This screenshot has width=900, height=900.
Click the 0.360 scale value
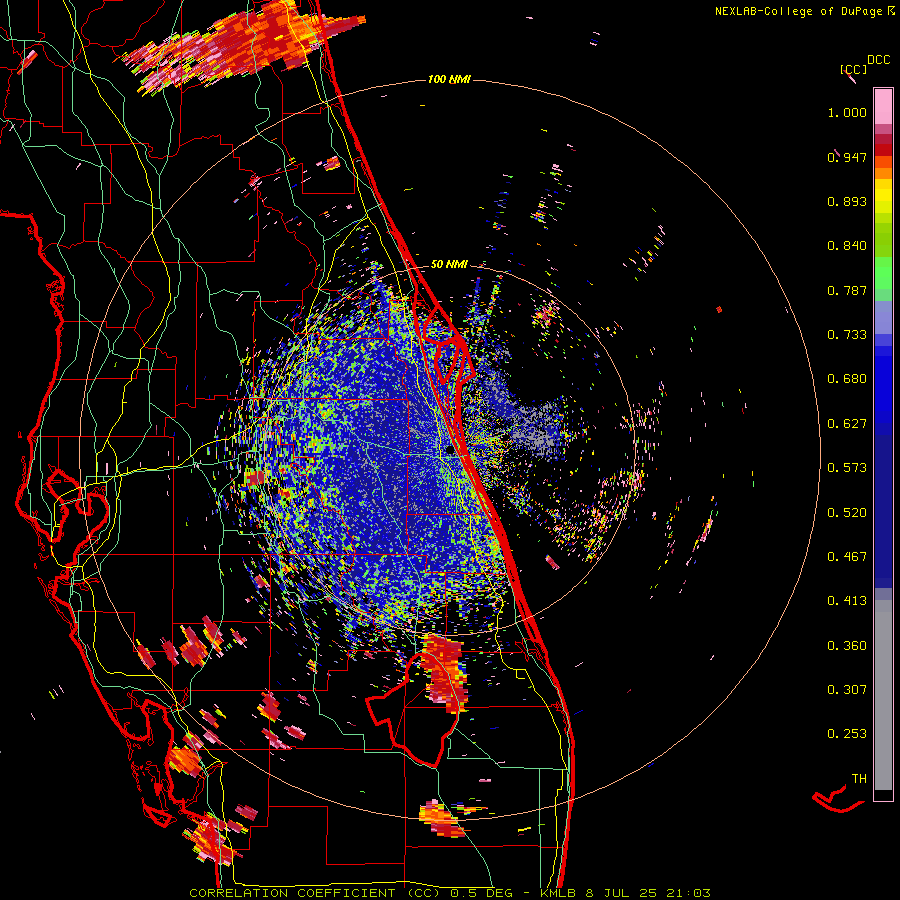[847, 646]
